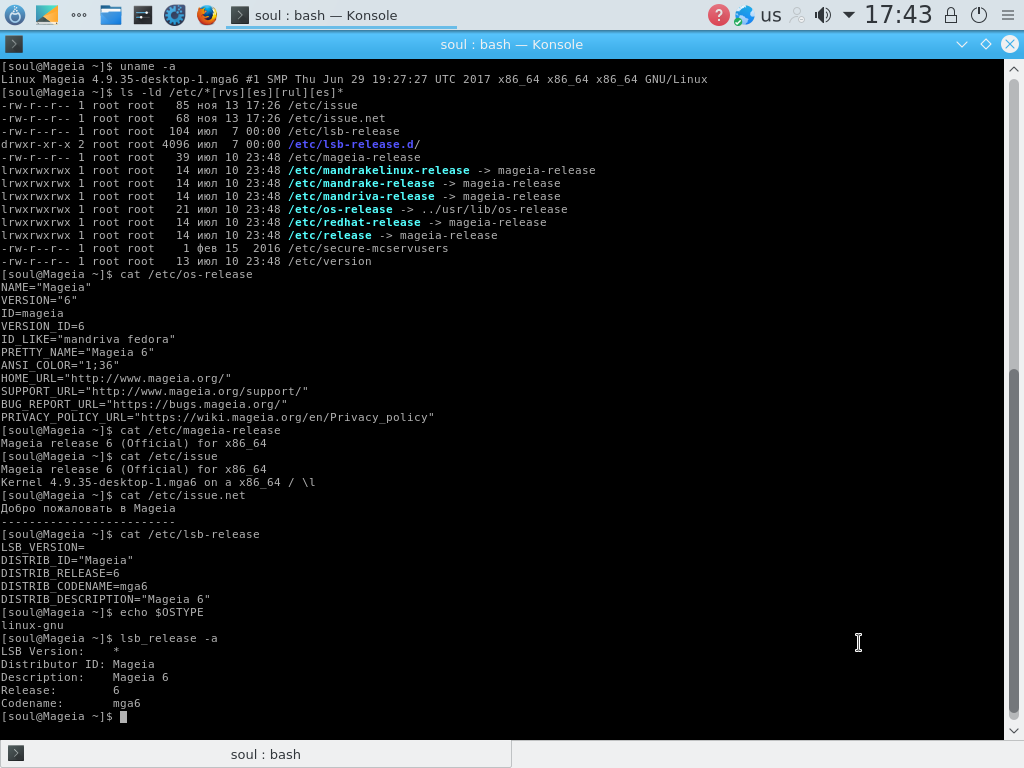Click the scrollbar down arrow
The width and height of the screenshot is (1024, 768).
pos(1014,731)
